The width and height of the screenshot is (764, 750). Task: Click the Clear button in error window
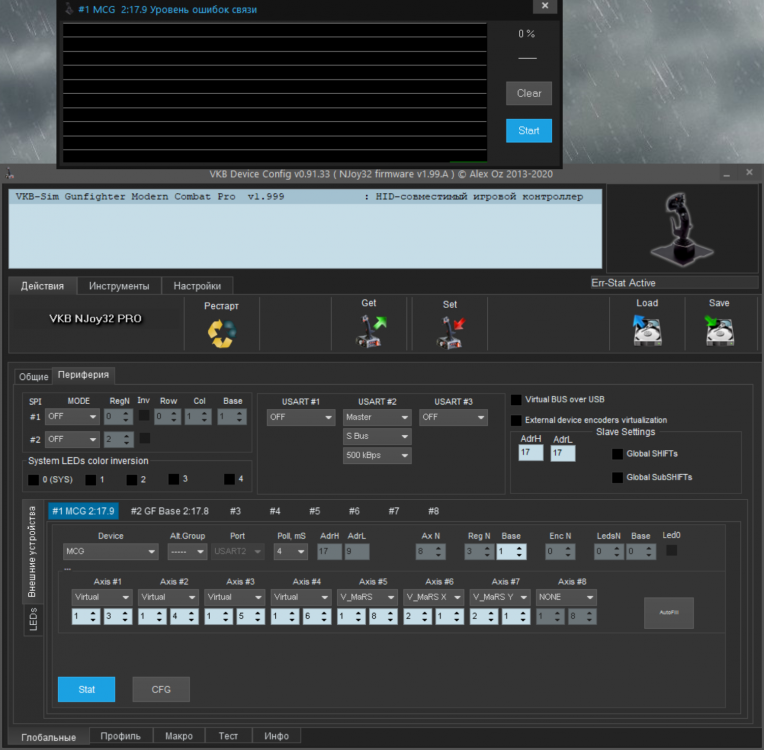click(x=529, y=93)
